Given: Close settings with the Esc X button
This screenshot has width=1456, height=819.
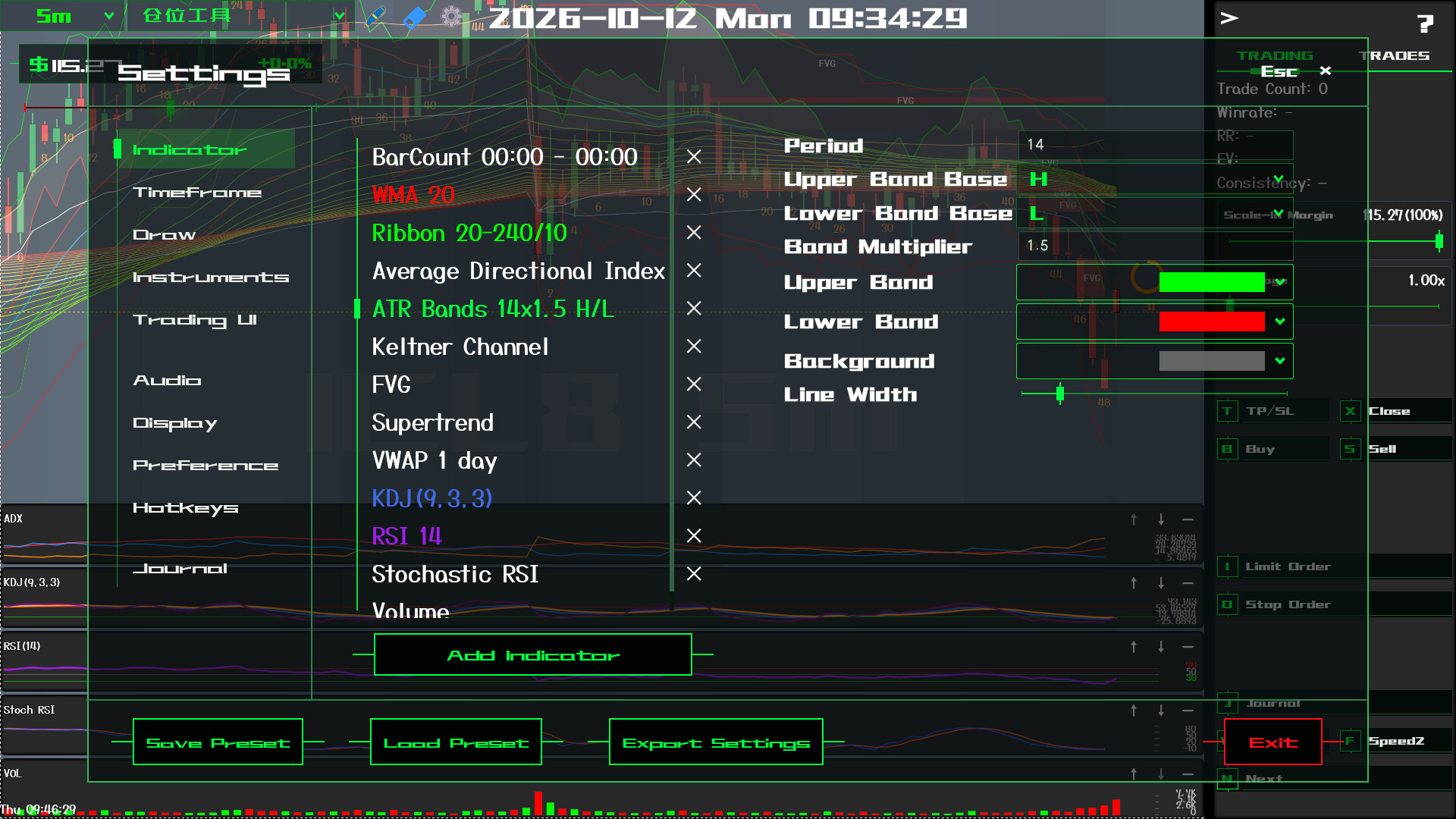Looking at the screenshot, I should tap(1326, 71).
